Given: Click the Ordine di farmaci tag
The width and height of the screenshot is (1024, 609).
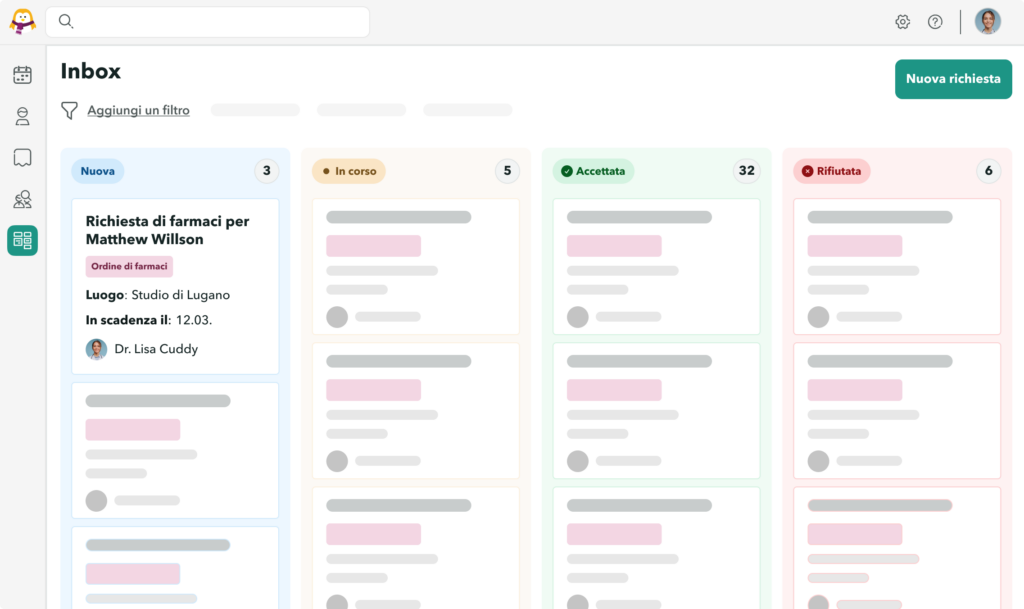Looking at the screenshot, I should click(x=129, y=266).
